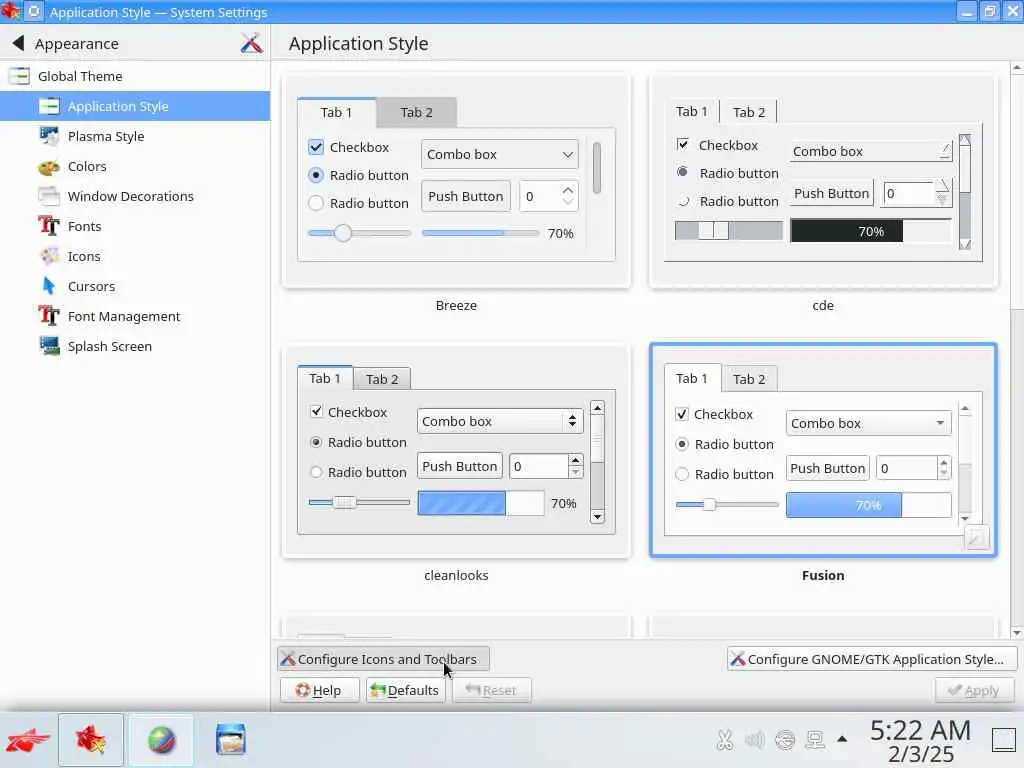Click the show desktop icon on taskbar
Screen dimensions: 1024x768
(1004, 740)
